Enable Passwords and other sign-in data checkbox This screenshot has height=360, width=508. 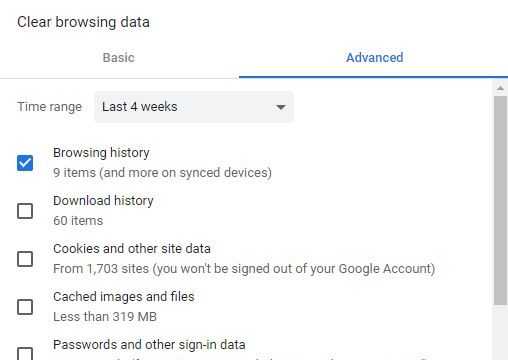coord(25,353)
